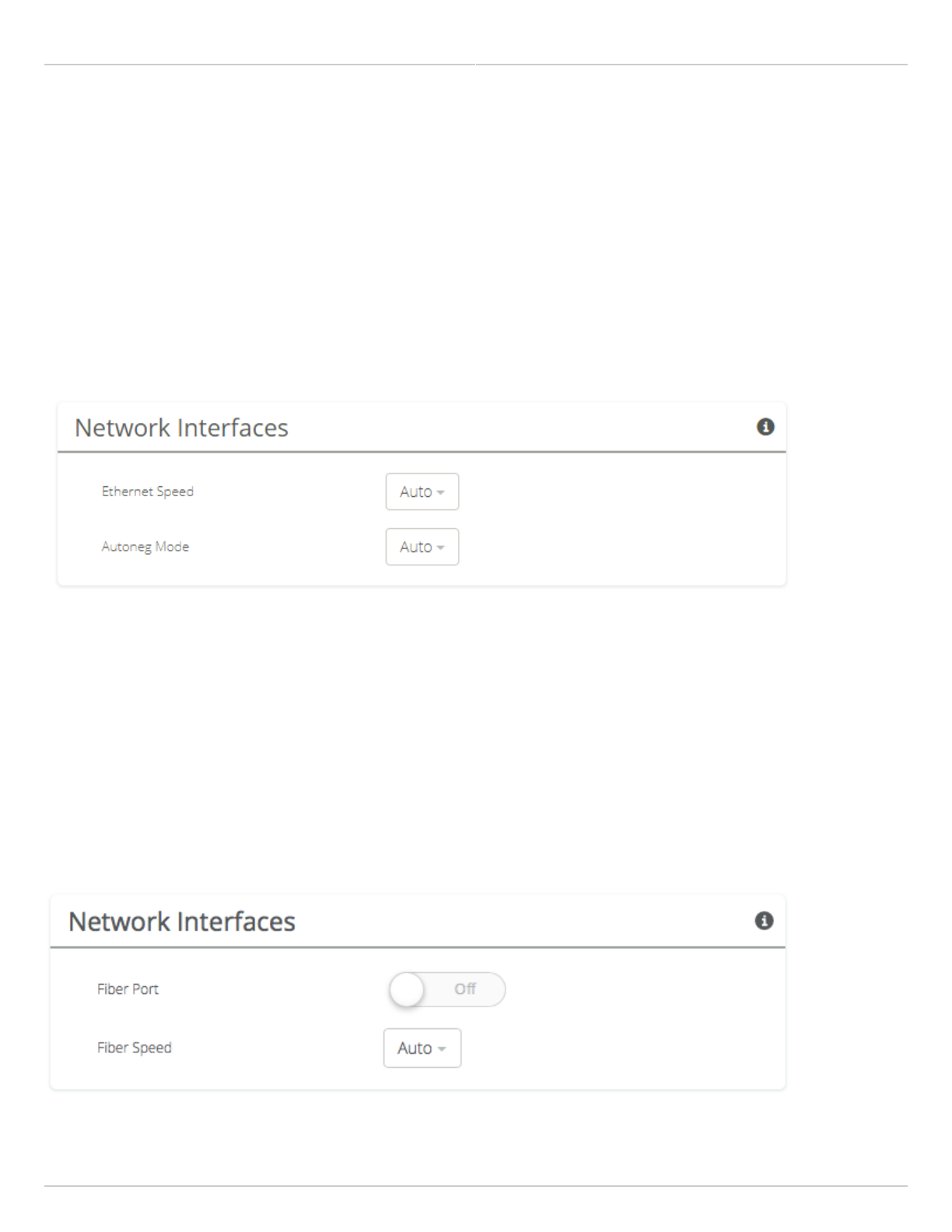Click Network Interfaces heading above Ethernet Speed

[x=181, y=428]
